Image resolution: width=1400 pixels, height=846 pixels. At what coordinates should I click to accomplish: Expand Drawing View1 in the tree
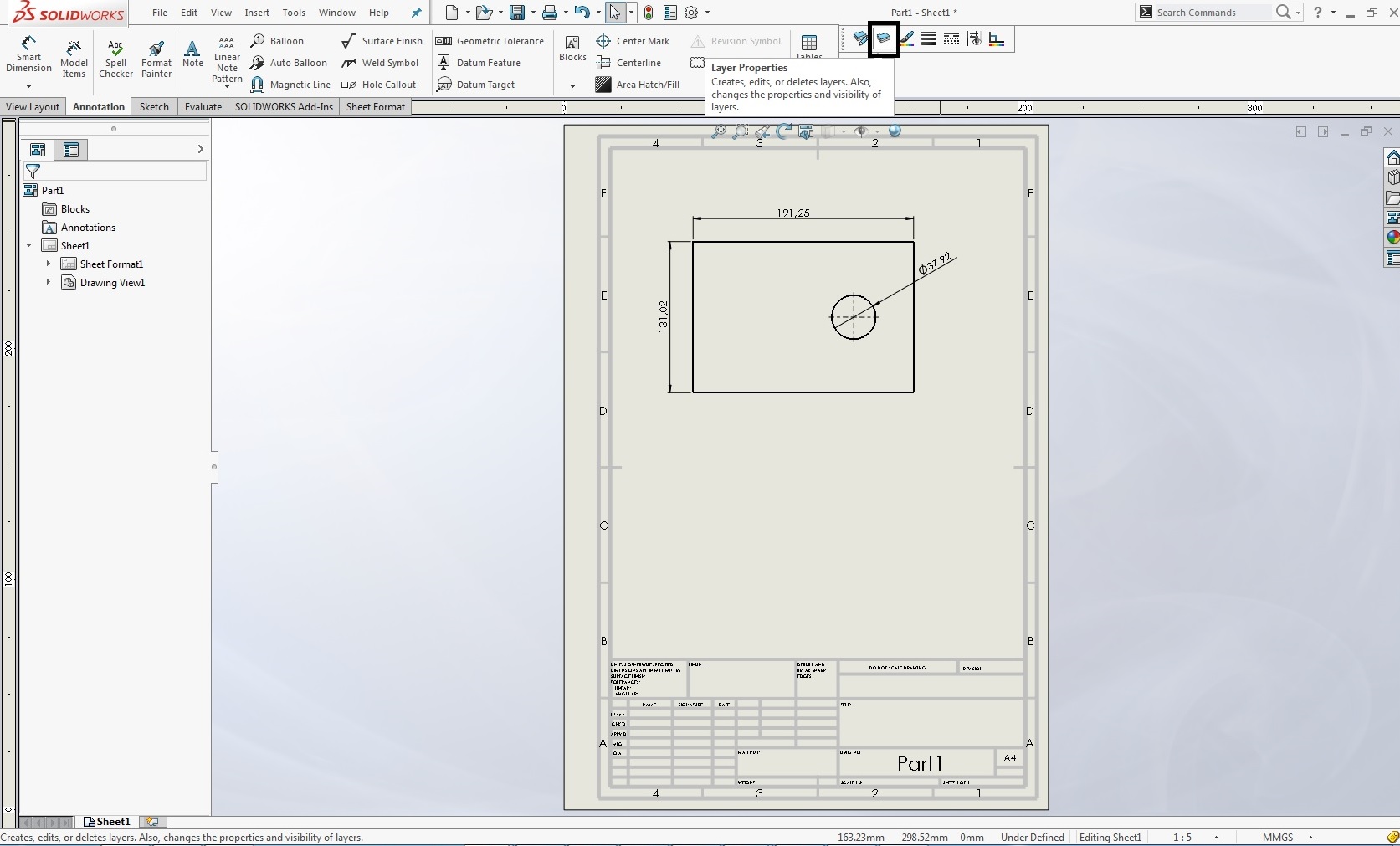49,283
